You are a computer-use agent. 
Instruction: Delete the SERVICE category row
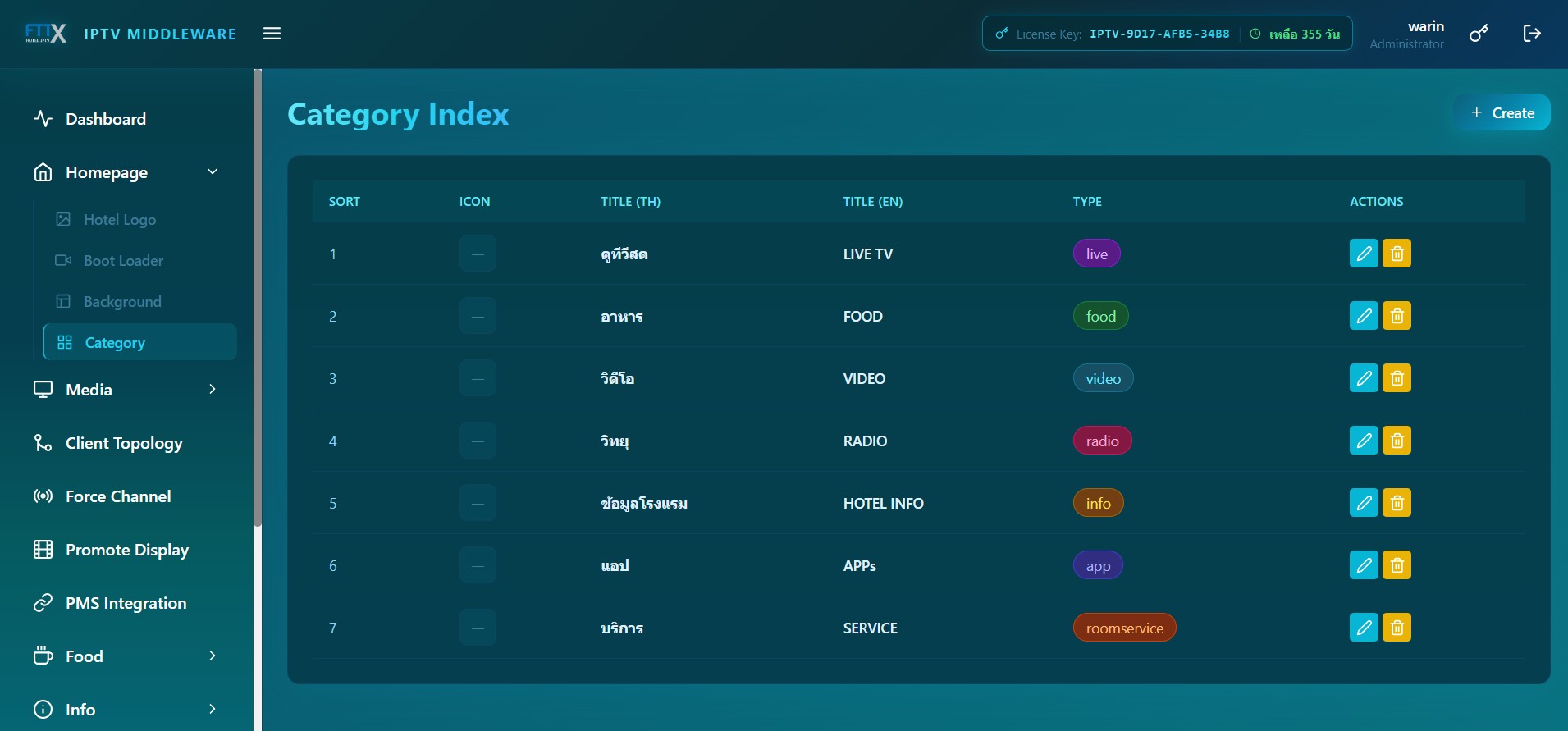(x=1397, y=628)
